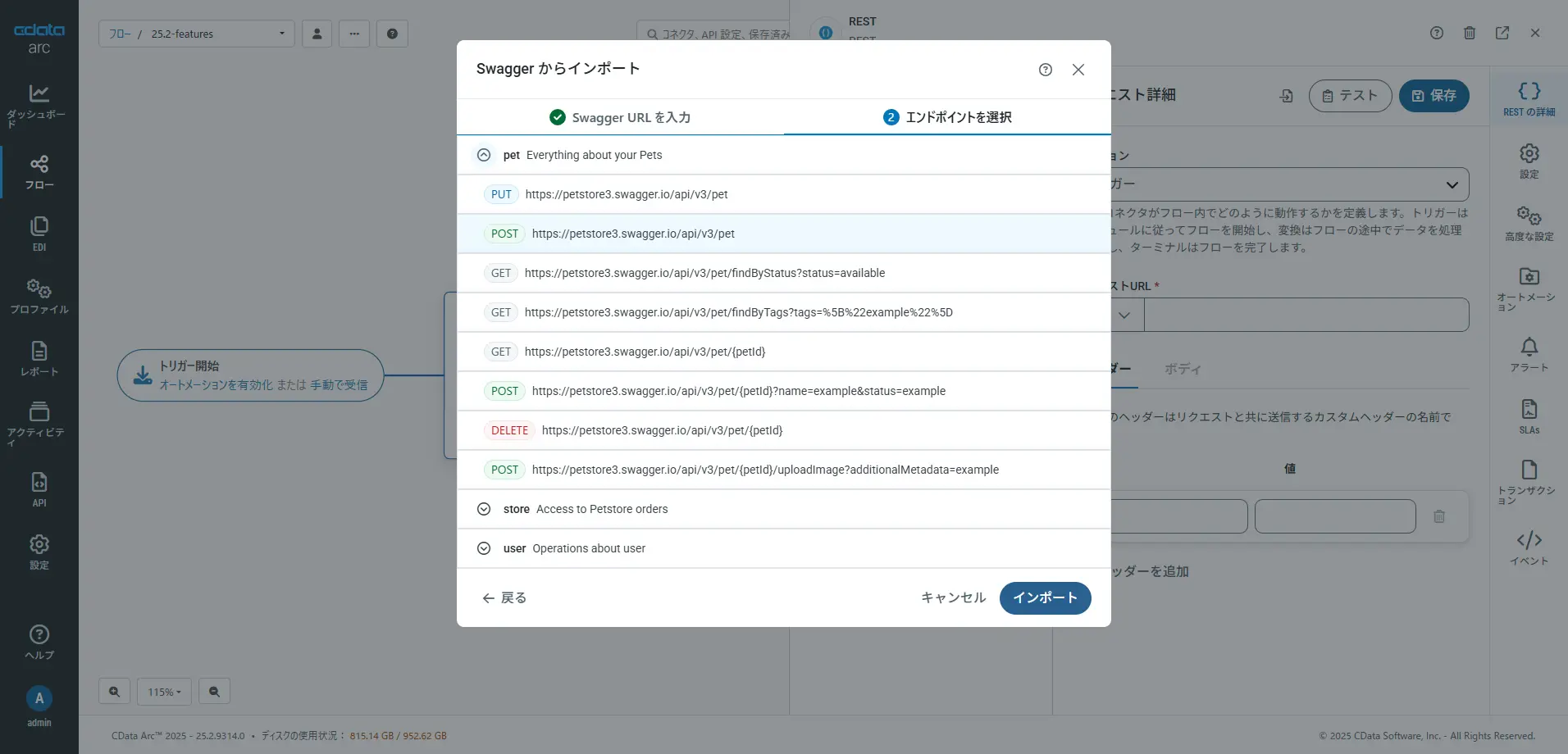The height and width of the screenshot is (754, 1568).
Task: Click the connector search box on the canvas
Action: click(x=713, y=34)
